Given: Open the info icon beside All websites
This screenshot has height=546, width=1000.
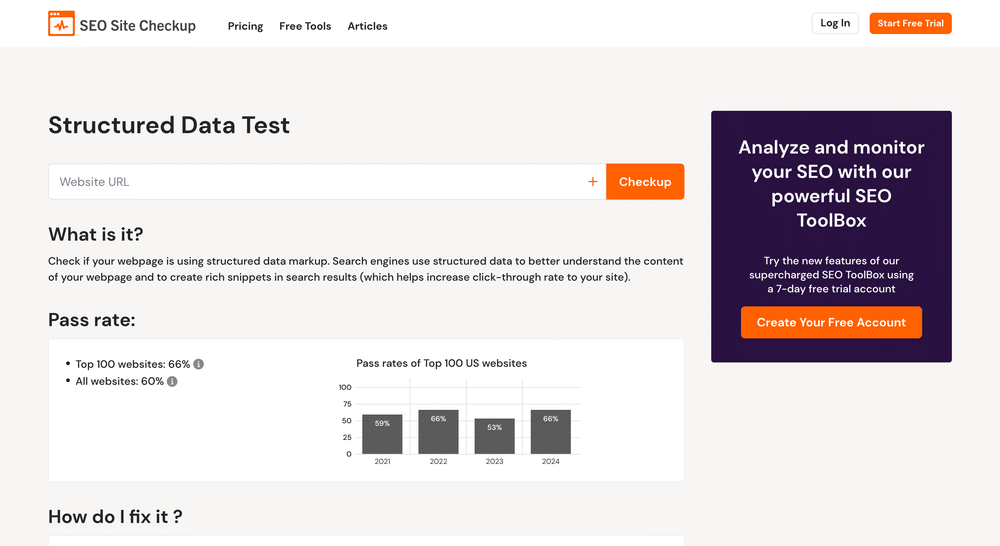Looking at the screenshot, I should click(x=172, y=381).
